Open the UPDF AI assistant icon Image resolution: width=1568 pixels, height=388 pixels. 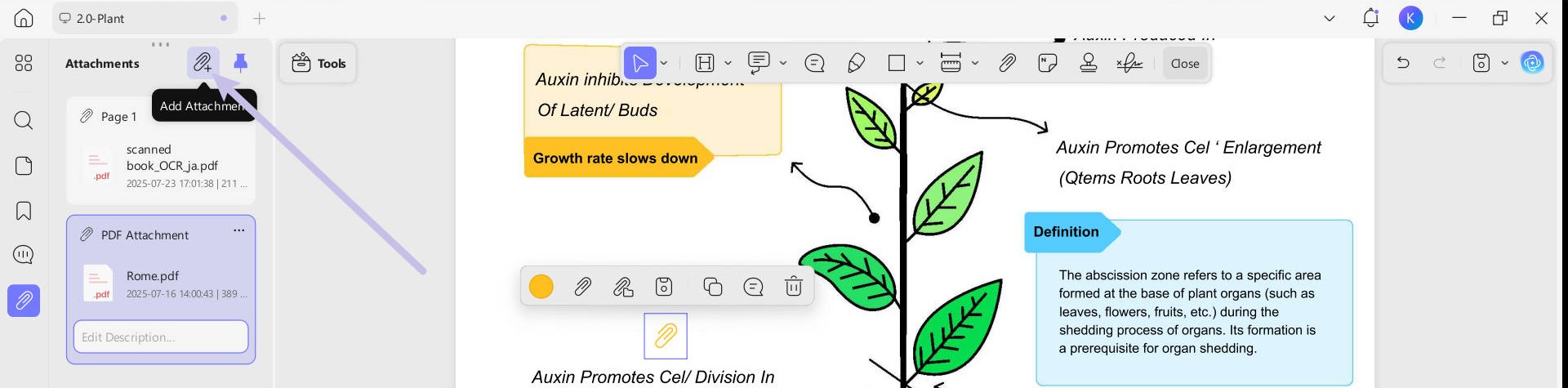(x=1532, y=63)
